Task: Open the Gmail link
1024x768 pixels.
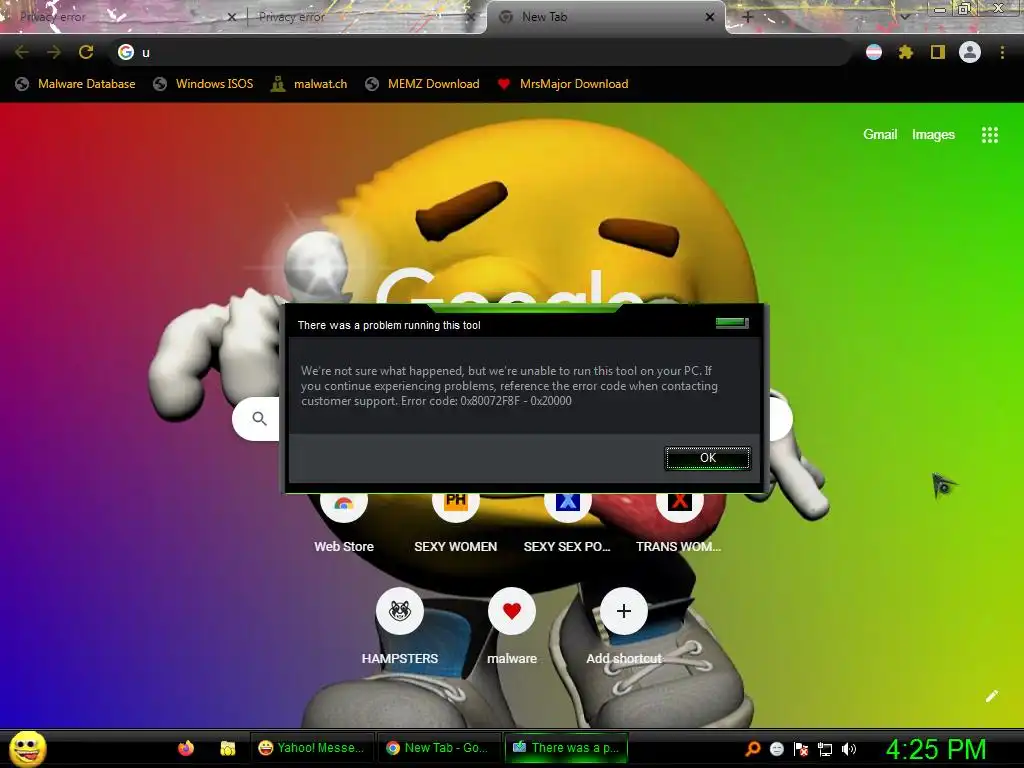Action: [x=880, y=135]
